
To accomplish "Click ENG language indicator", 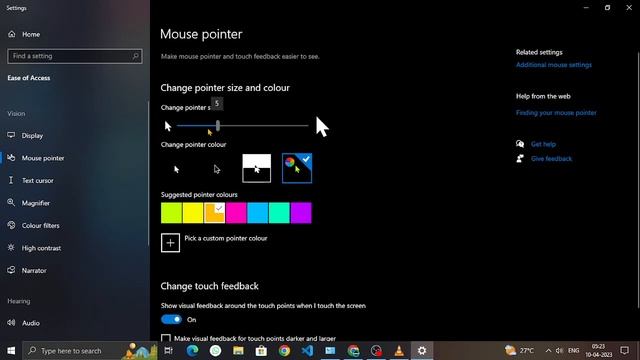I will coord(573,351).
